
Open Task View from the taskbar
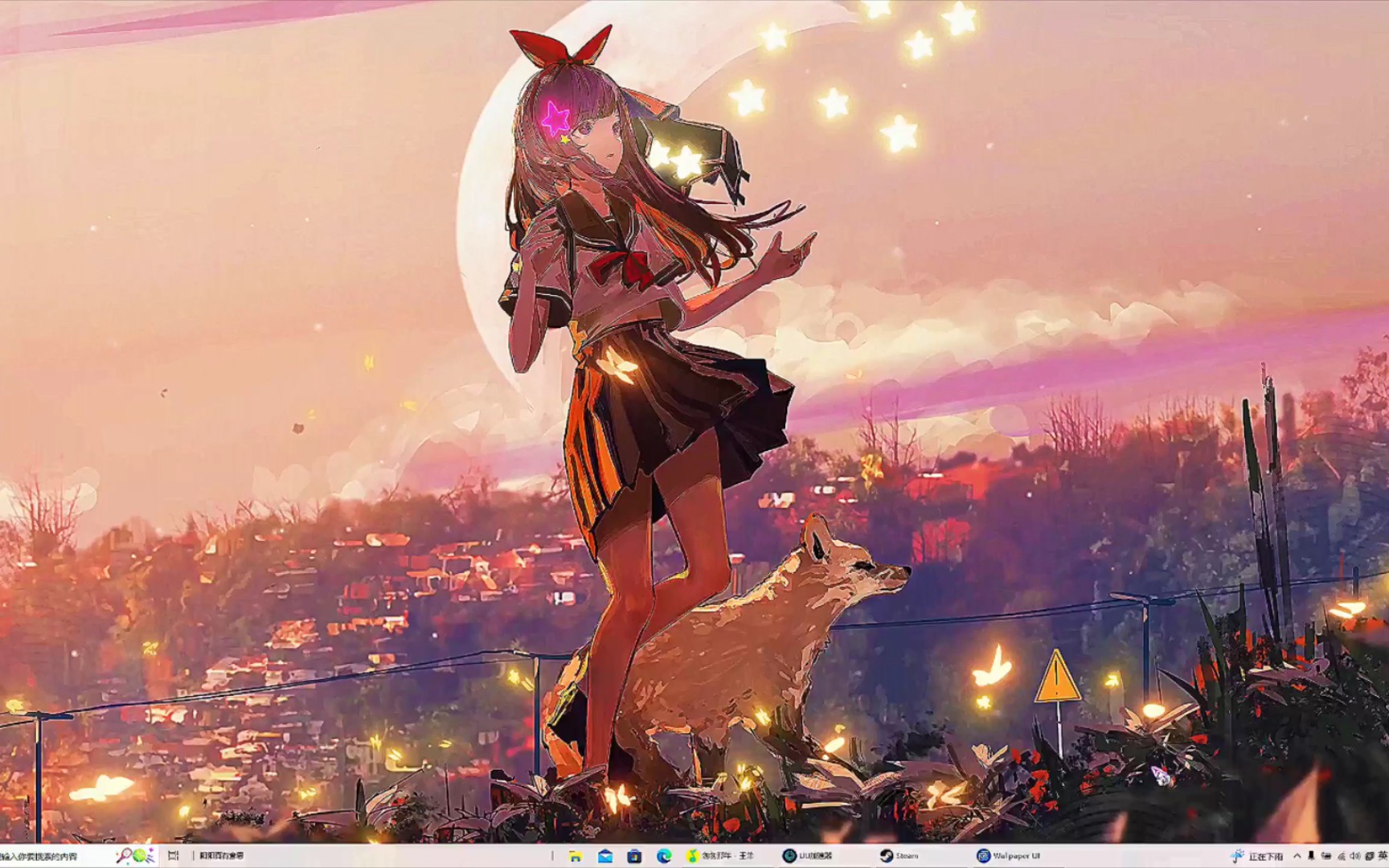[x=173, y=856]
